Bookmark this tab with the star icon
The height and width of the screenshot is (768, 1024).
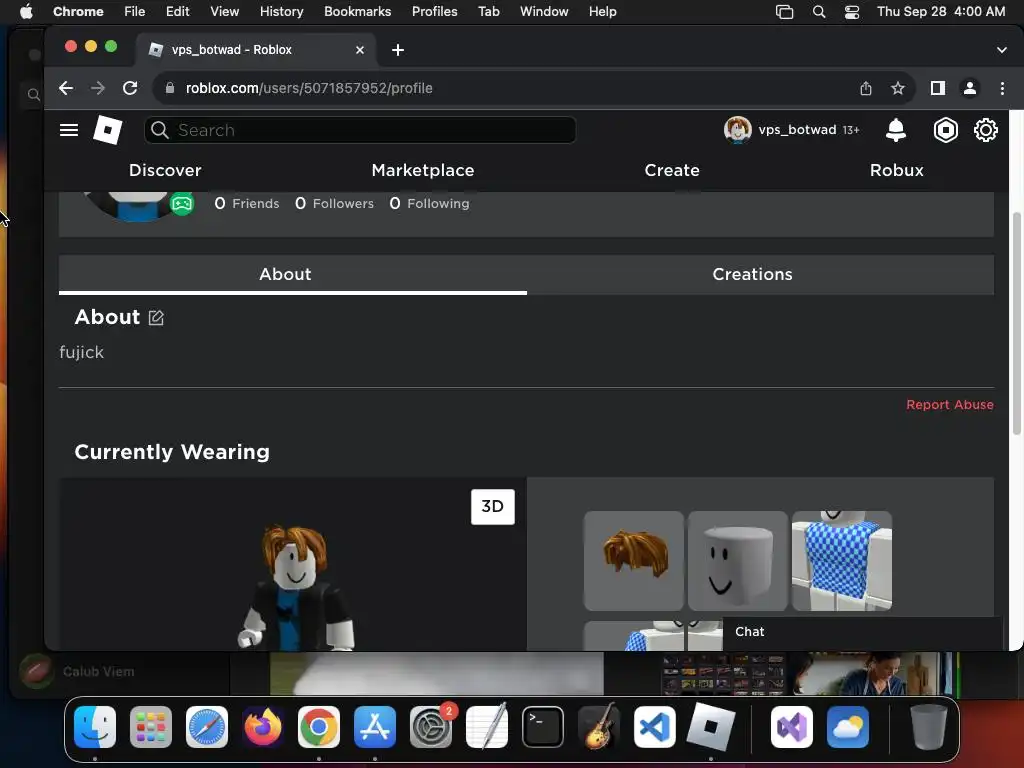(898, 88)
